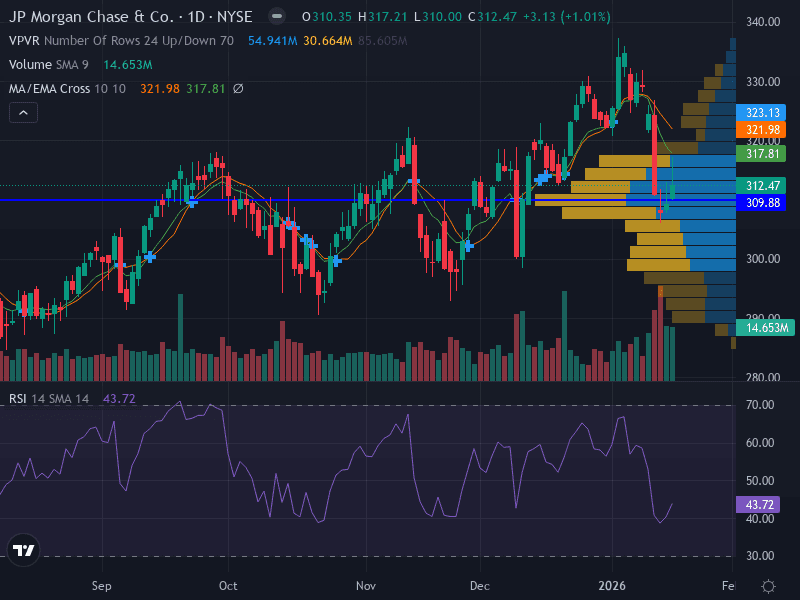
Task: Click the Sep label on time axis
Action: point(102,586)
